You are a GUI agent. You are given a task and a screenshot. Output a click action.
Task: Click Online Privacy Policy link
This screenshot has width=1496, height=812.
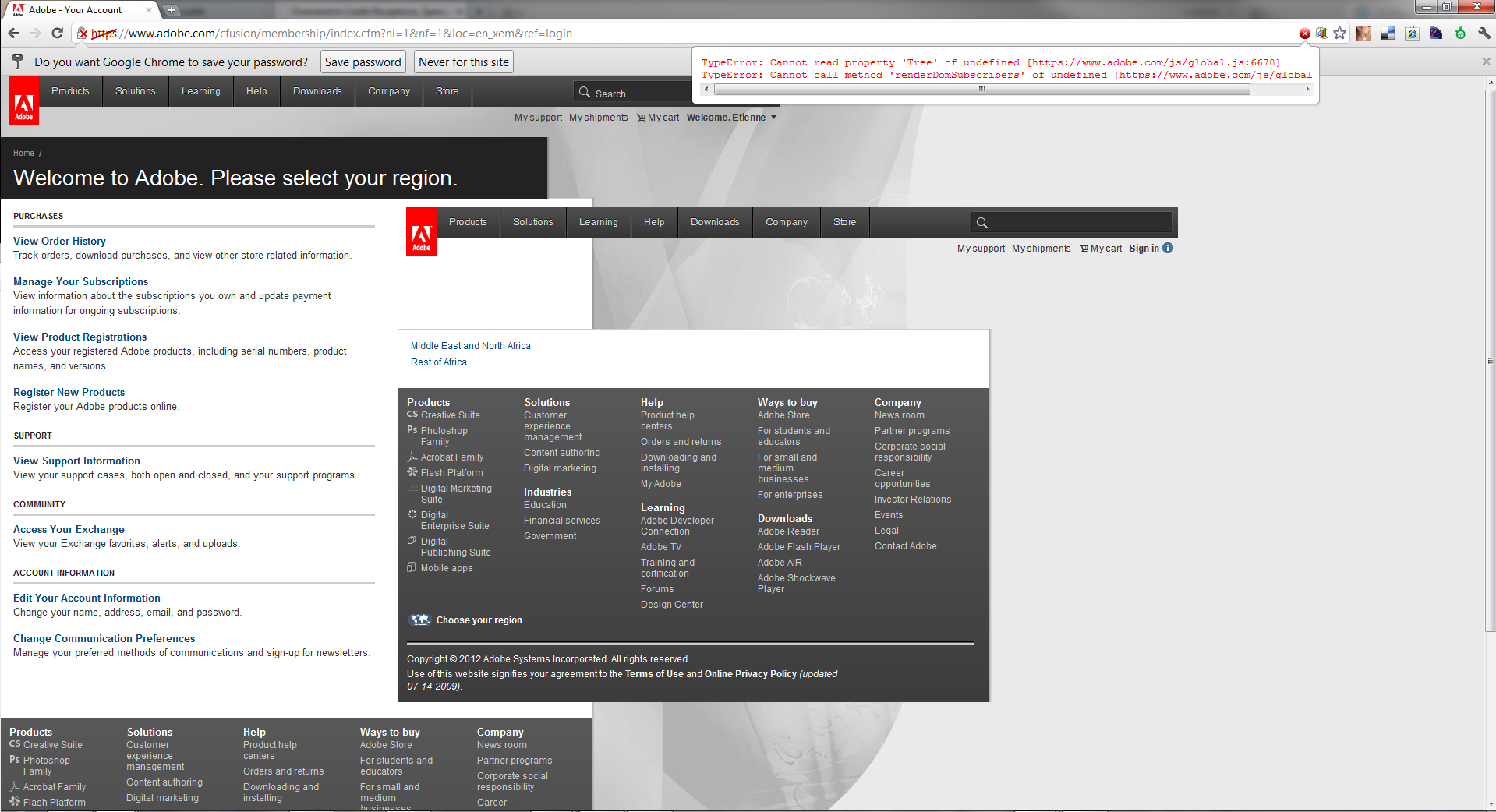click(751, 674)
